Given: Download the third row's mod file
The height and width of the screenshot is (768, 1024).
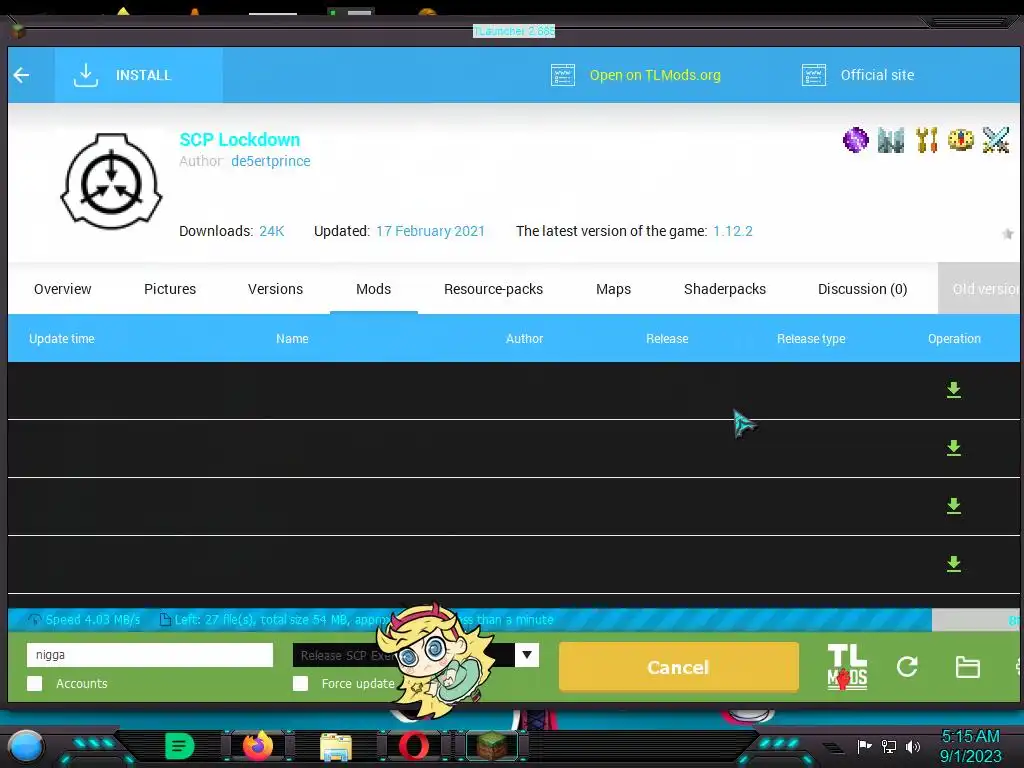Looking at the screenshot, I should pos(953,506).
